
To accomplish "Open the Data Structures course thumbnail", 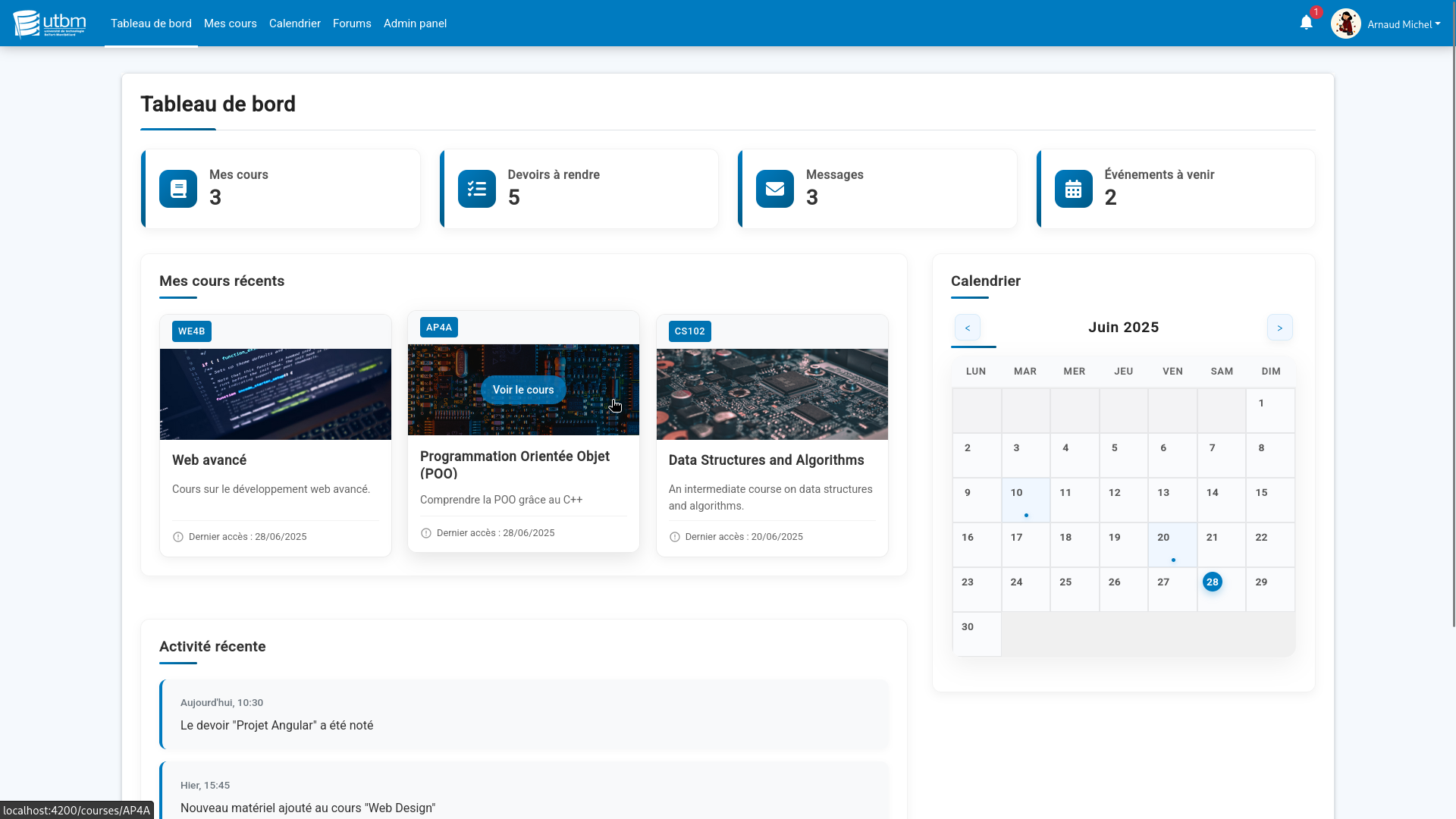I will pyautogui.click(x=771, y=394).
